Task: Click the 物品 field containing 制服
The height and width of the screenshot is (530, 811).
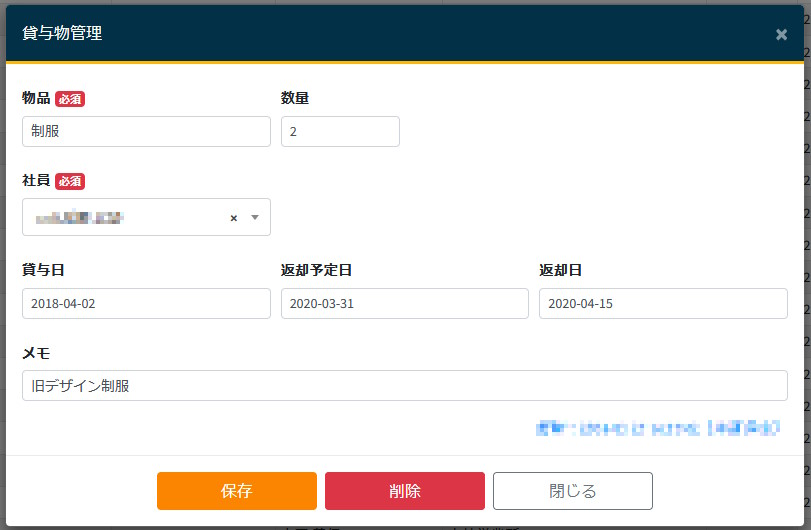Action: pyautogui.click(x=146, y=131)
